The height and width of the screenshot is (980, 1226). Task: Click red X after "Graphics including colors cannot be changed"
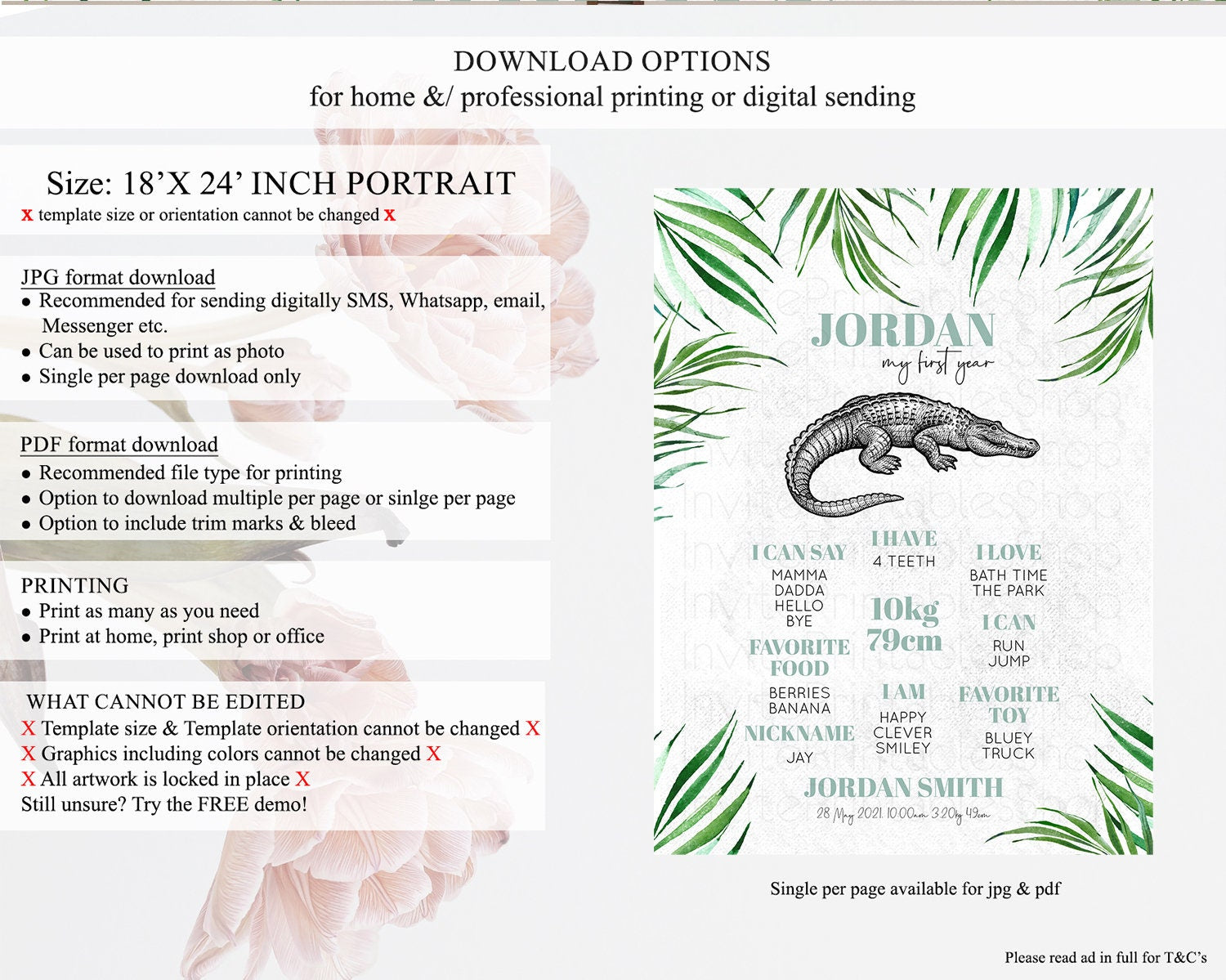(433, 754)
